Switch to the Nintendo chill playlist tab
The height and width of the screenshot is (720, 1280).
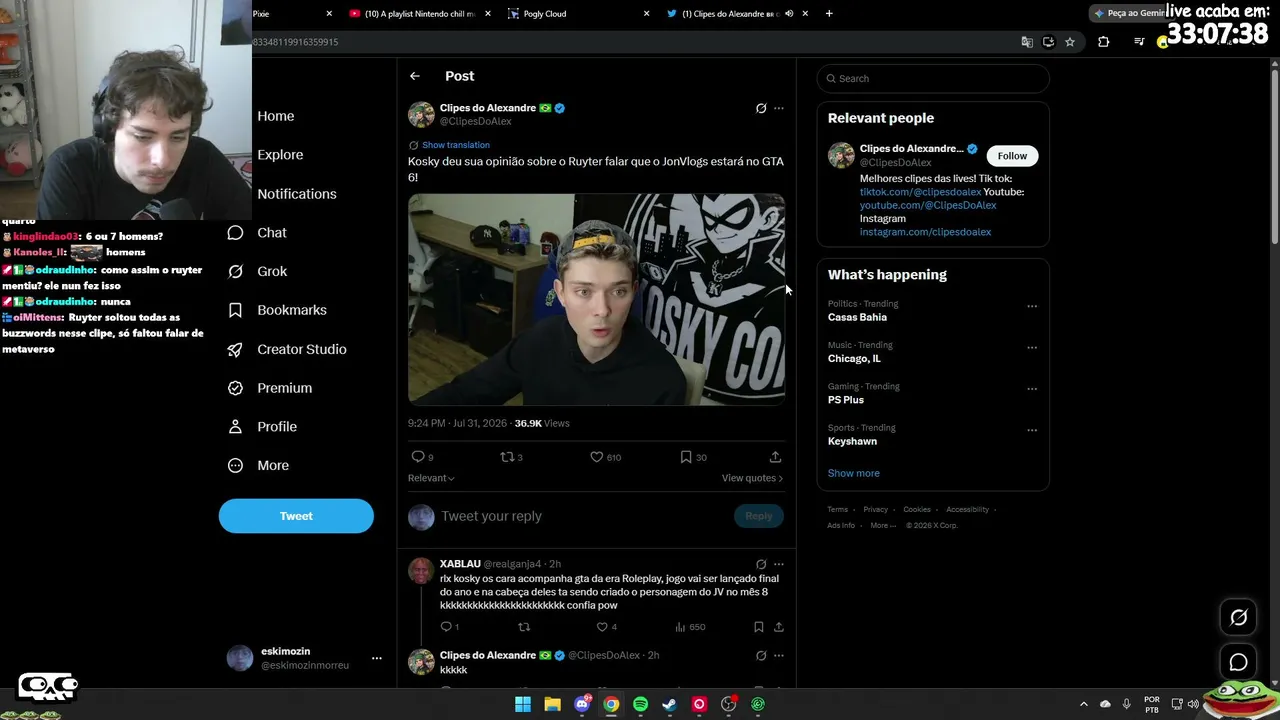420,14
